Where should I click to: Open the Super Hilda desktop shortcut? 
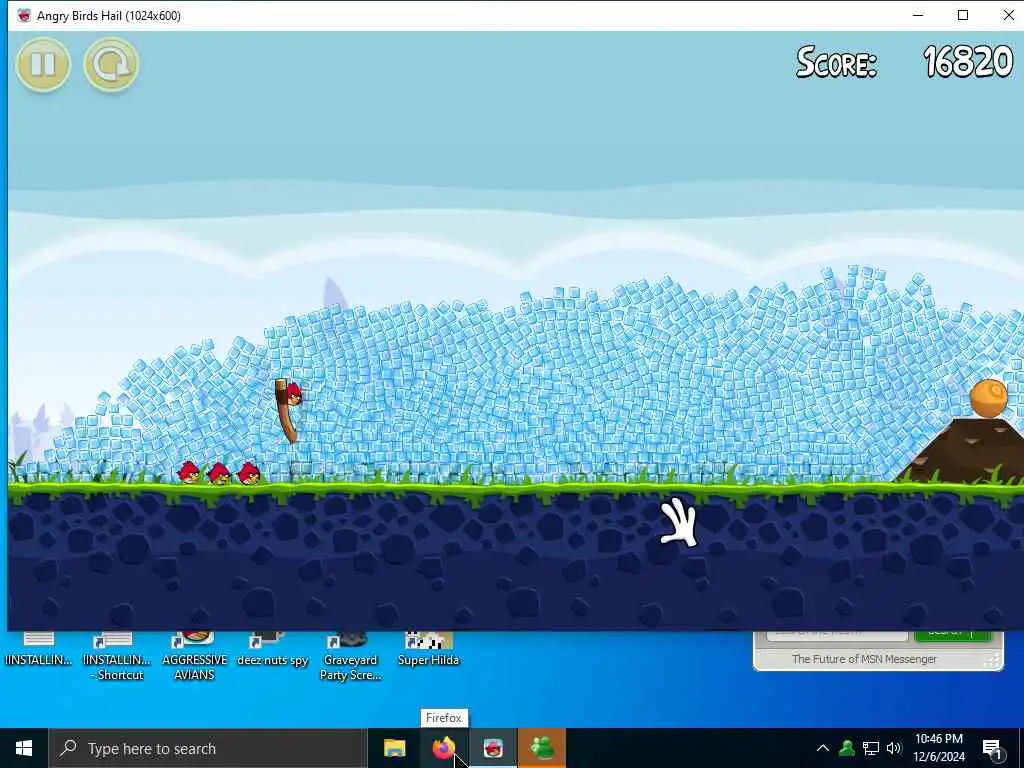click(x=428, y=650)
